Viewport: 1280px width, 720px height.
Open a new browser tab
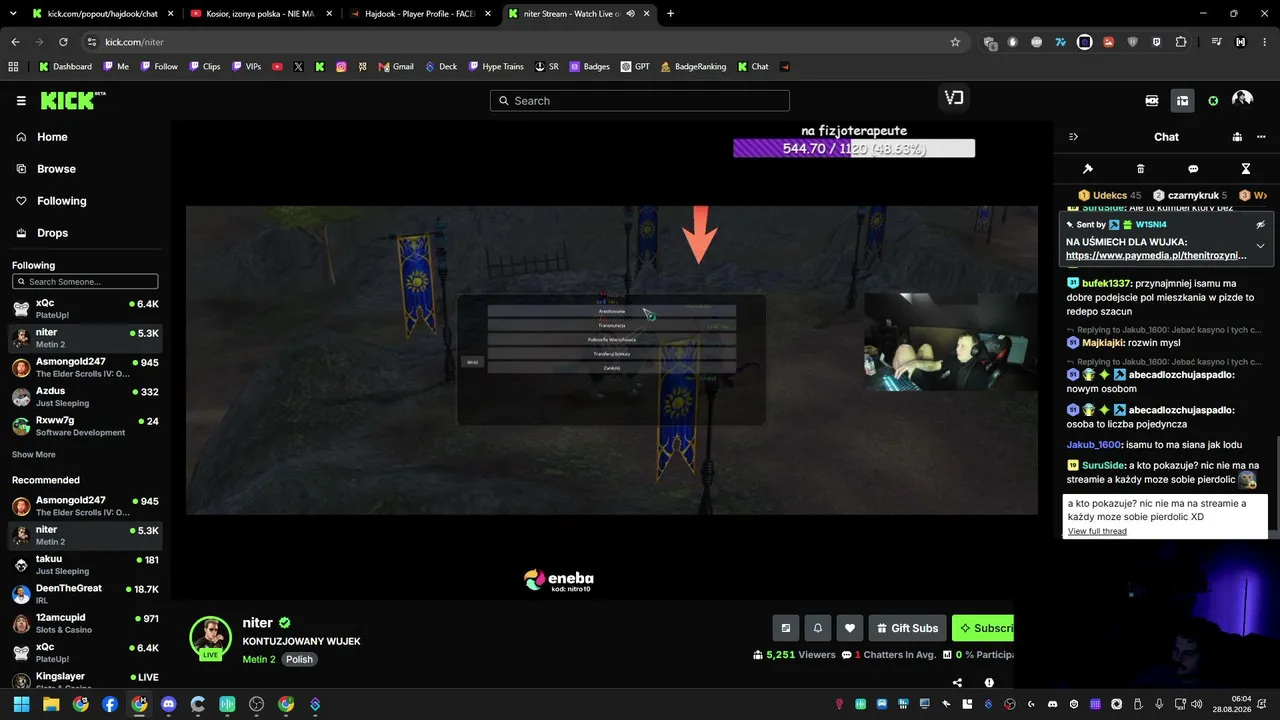(x=670, y=14)
